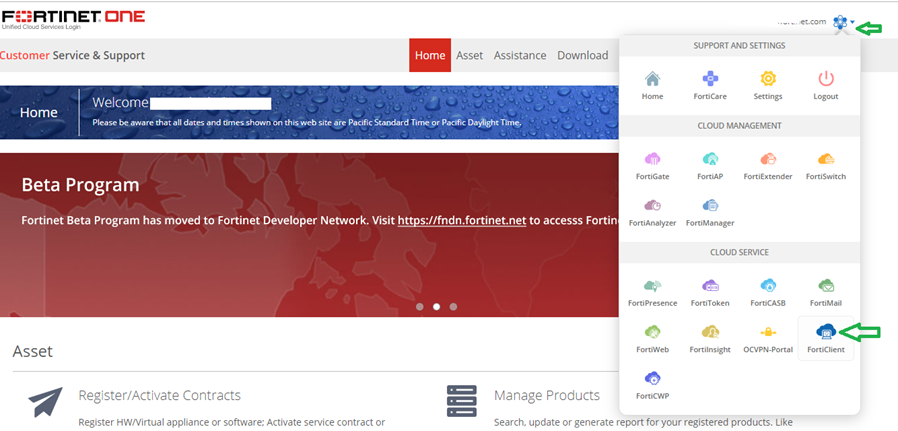This screenshot has height=431, width=898.
Task: Open FortiExtender cloud icon
Action: coord(768,159)
